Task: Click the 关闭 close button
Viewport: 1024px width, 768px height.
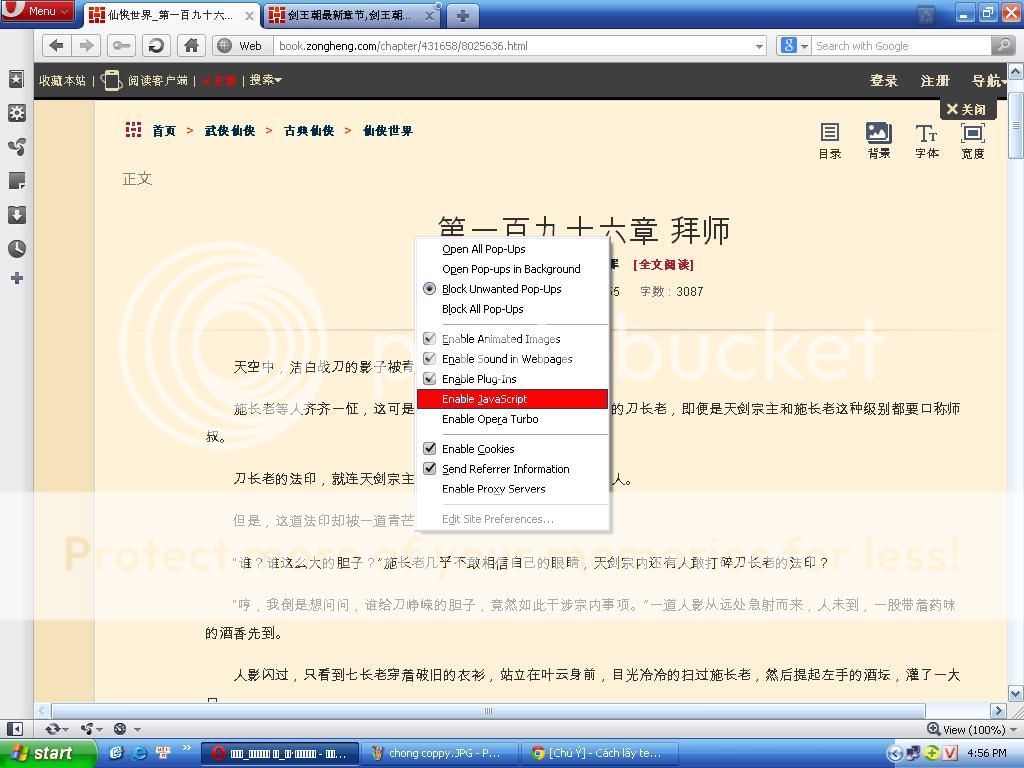Action: pos(966,109)
